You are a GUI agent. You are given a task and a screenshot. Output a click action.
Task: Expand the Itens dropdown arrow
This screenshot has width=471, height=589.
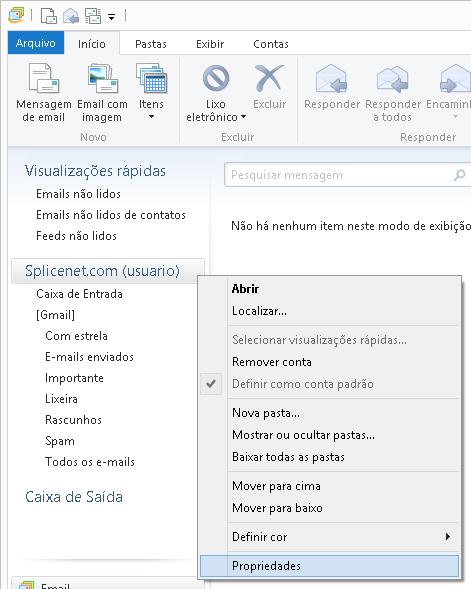(151, 117)
